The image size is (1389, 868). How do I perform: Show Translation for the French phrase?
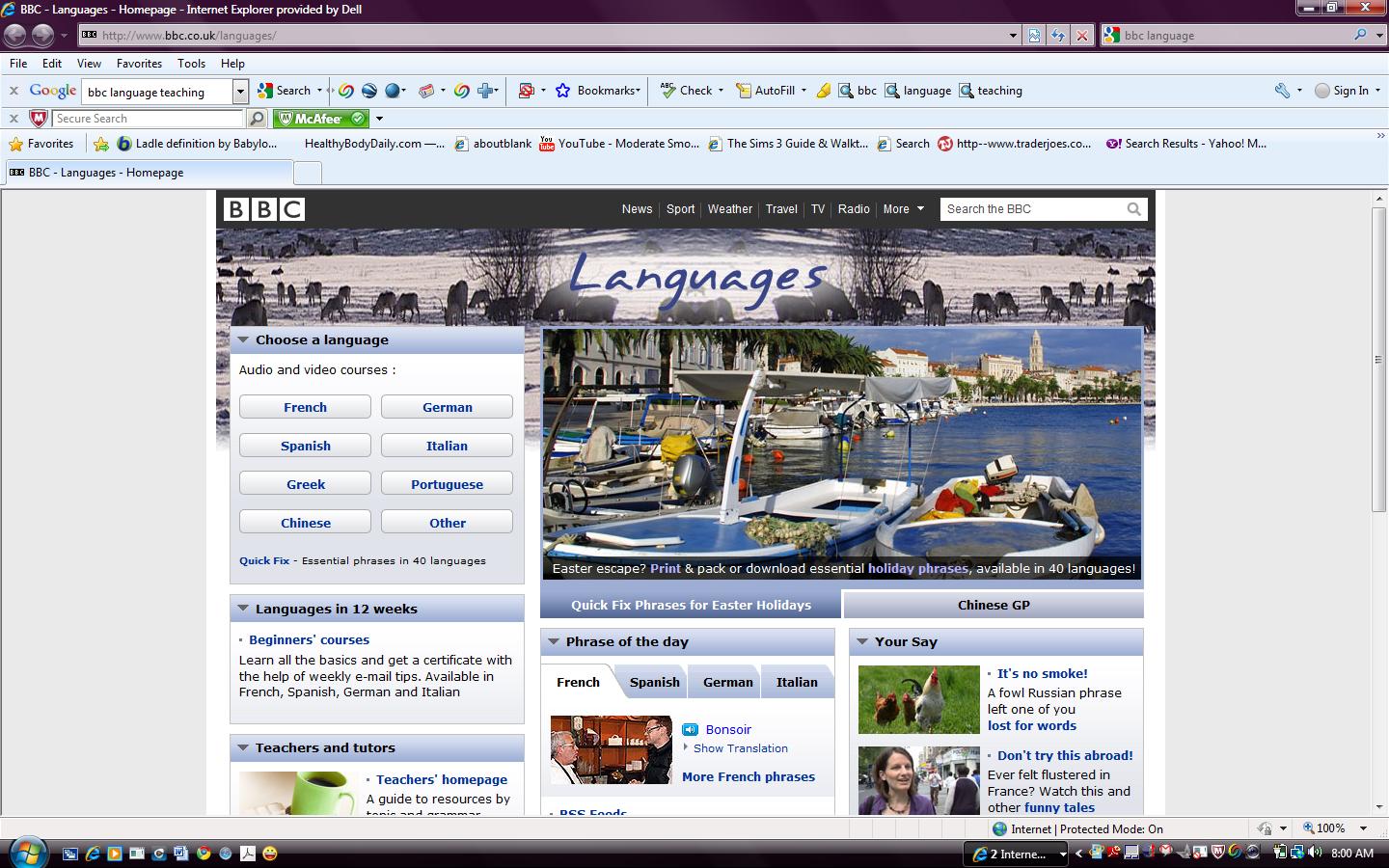pos(743,748)
